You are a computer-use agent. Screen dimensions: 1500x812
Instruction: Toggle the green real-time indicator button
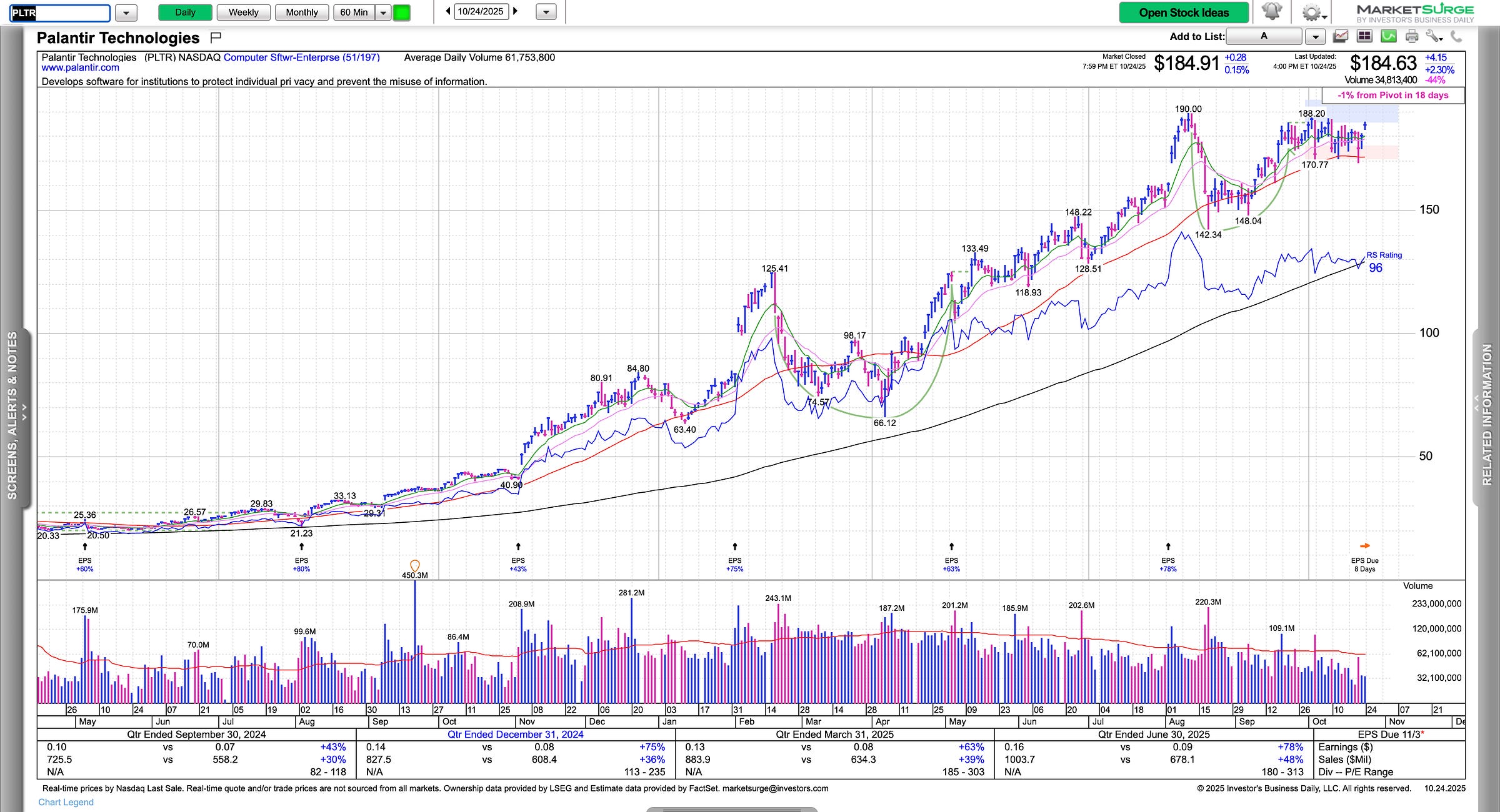pyautogui.click(x=401, y=12)
